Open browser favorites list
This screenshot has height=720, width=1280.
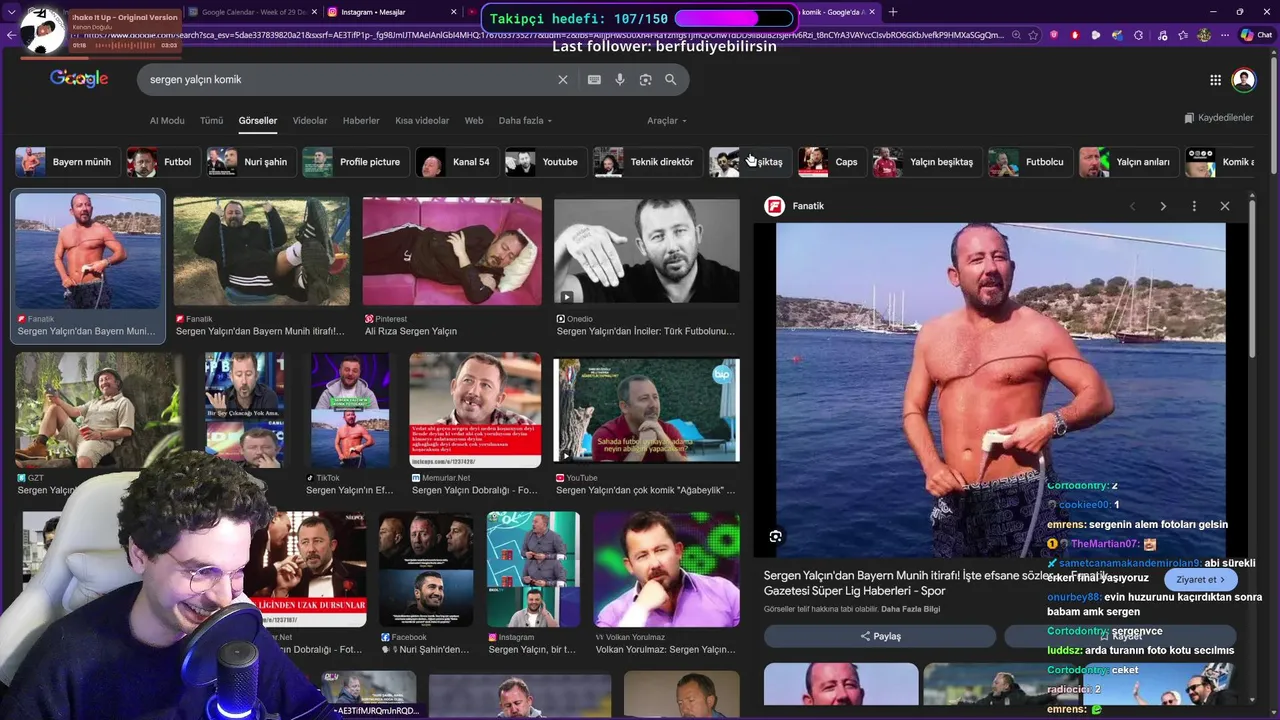coord(1182,35)
